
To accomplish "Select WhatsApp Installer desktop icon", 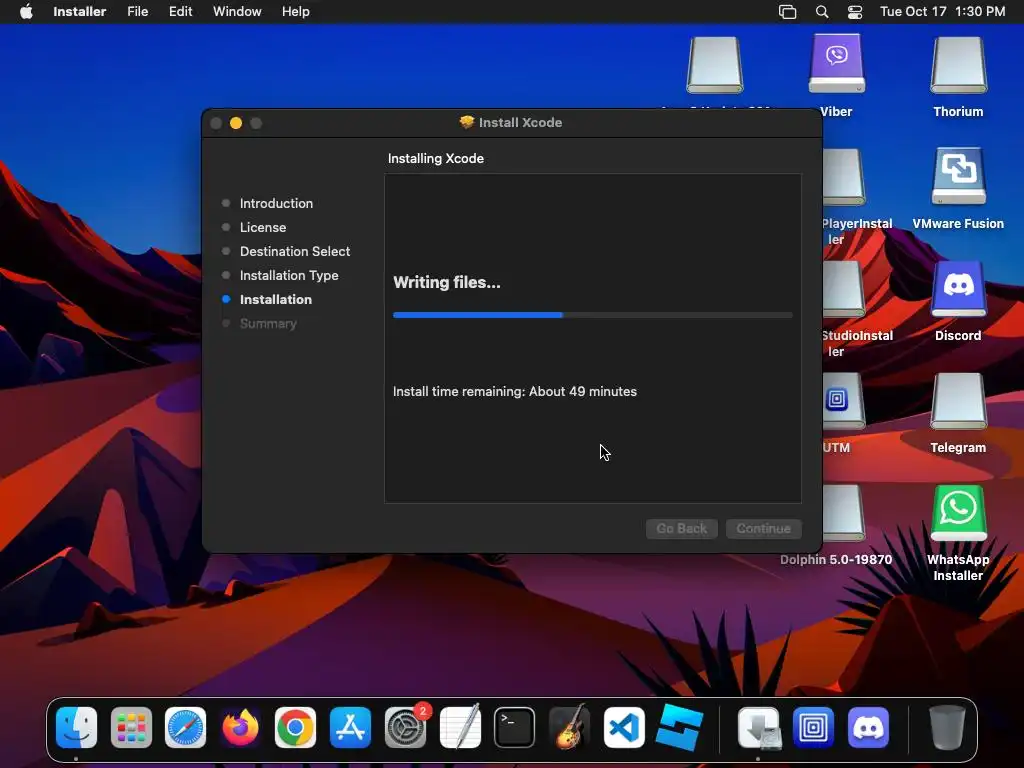I will coord(958,513).
